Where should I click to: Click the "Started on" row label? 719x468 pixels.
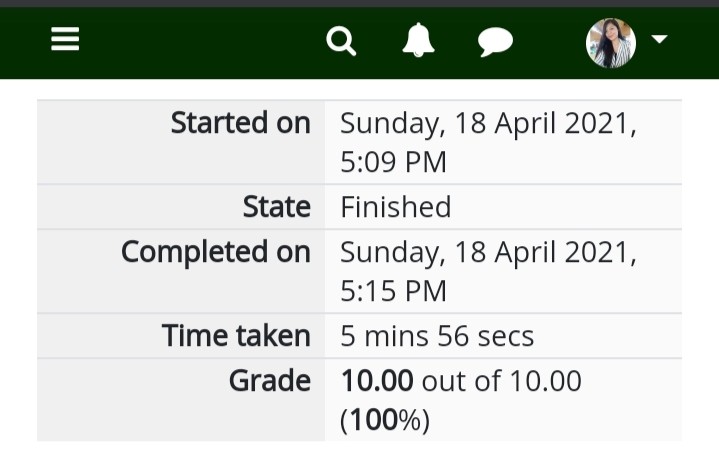(x=241, y=123)
